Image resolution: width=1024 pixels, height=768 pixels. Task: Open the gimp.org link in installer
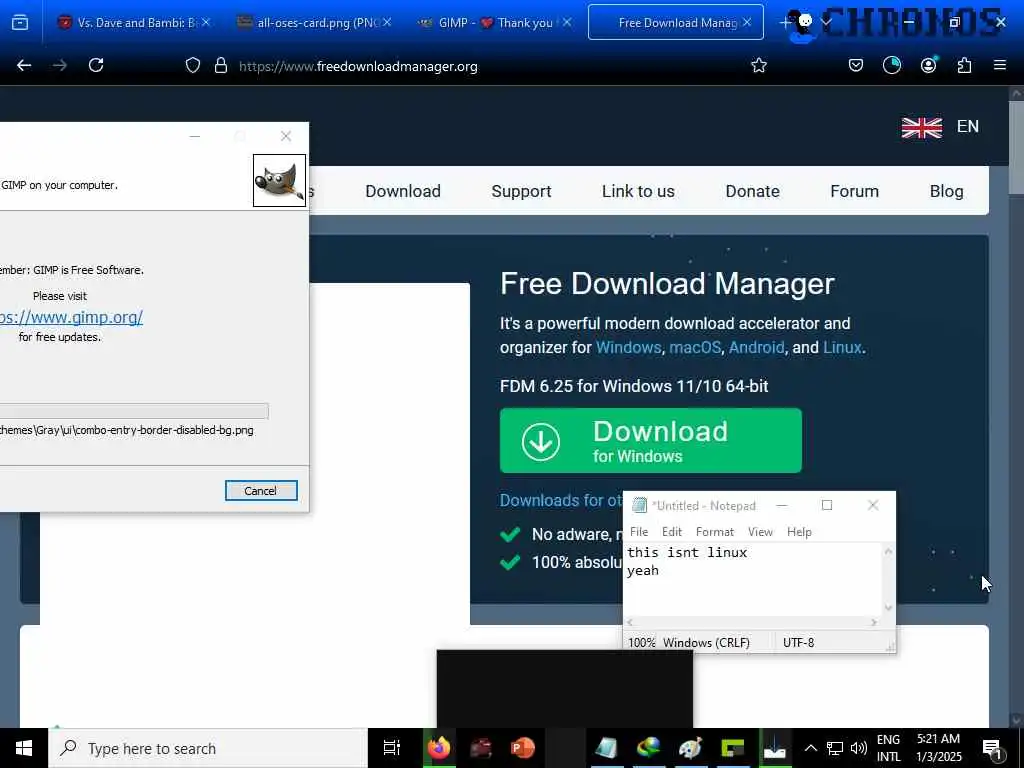coord(71,317)
